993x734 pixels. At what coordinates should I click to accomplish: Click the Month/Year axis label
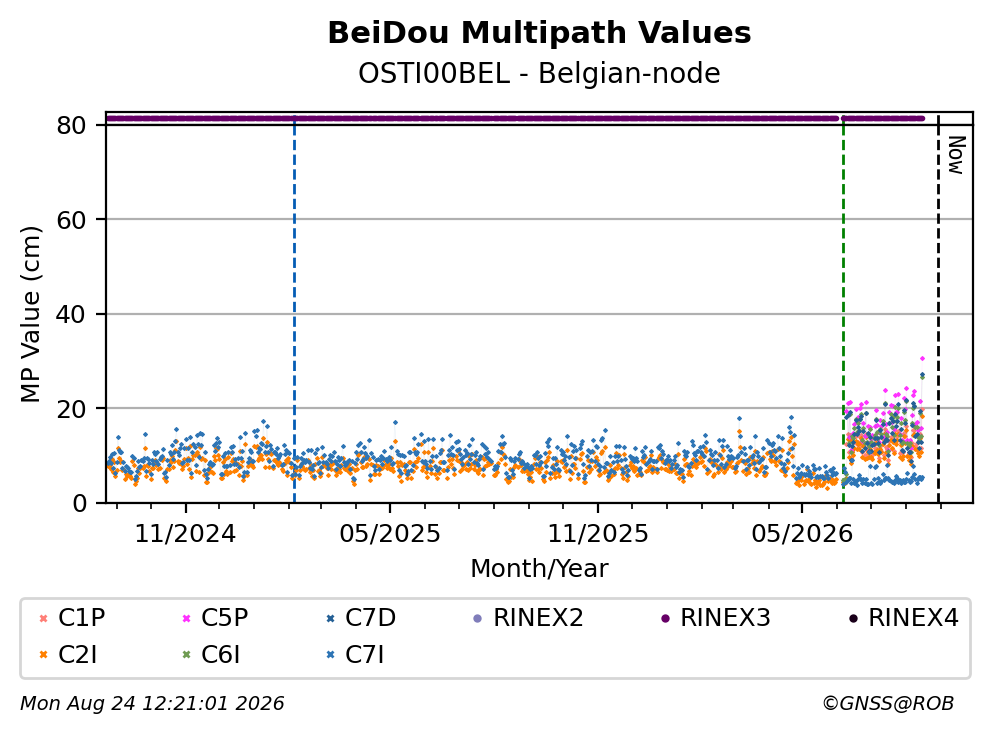click(540, 569)
